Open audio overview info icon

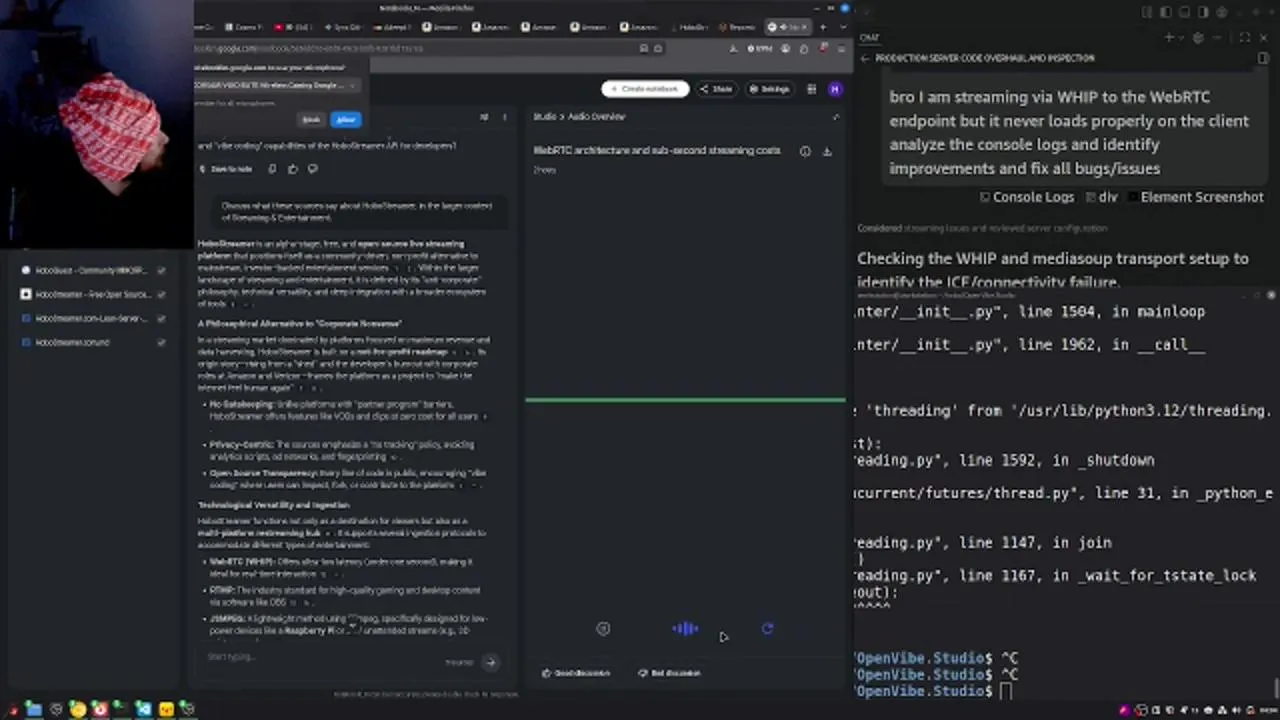tap(805, 151)
